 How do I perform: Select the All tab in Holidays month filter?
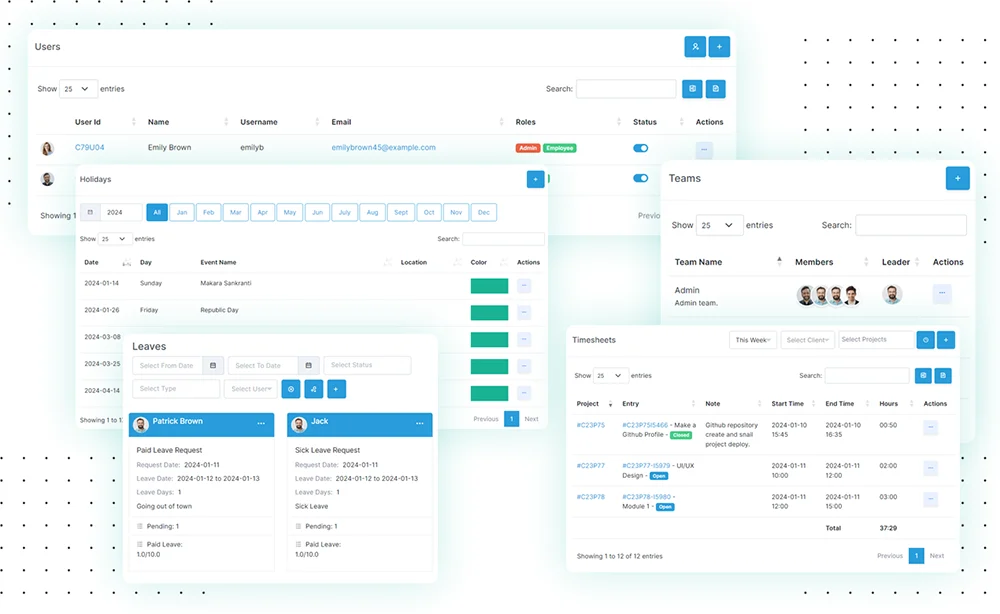pos(157,213)
